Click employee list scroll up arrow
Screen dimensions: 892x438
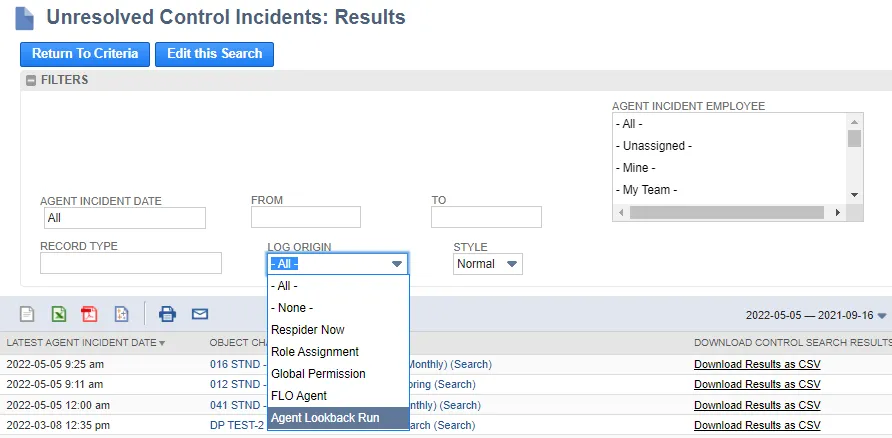click(x=854, y=121)
